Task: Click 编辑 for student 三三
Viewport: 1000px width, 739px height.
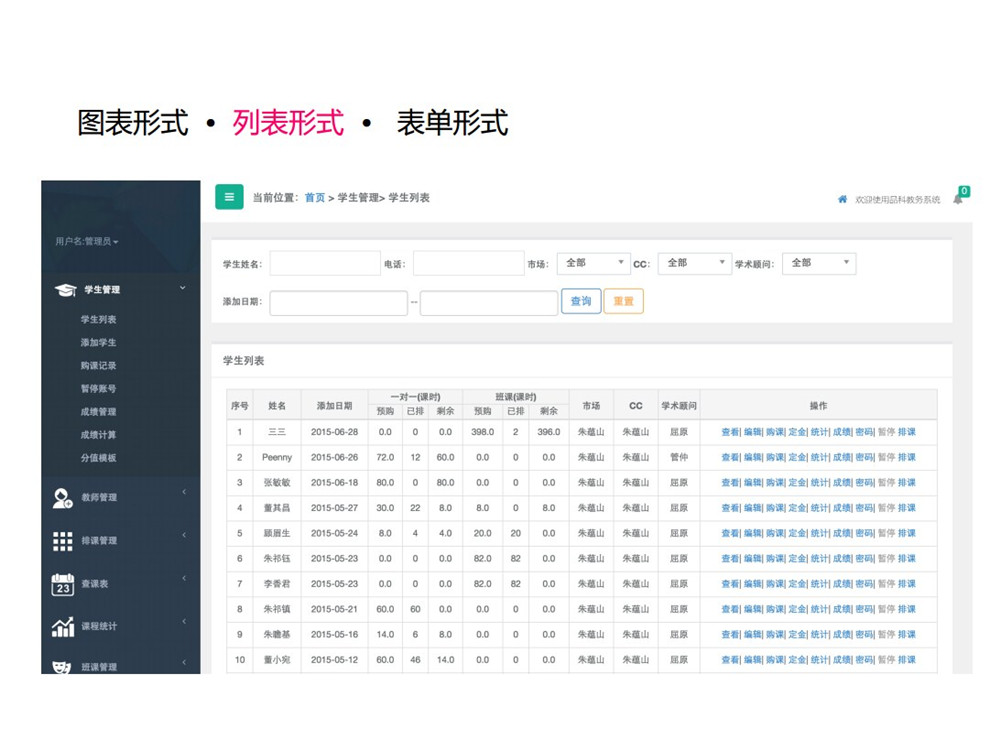Action: click(x=751, y=432)
